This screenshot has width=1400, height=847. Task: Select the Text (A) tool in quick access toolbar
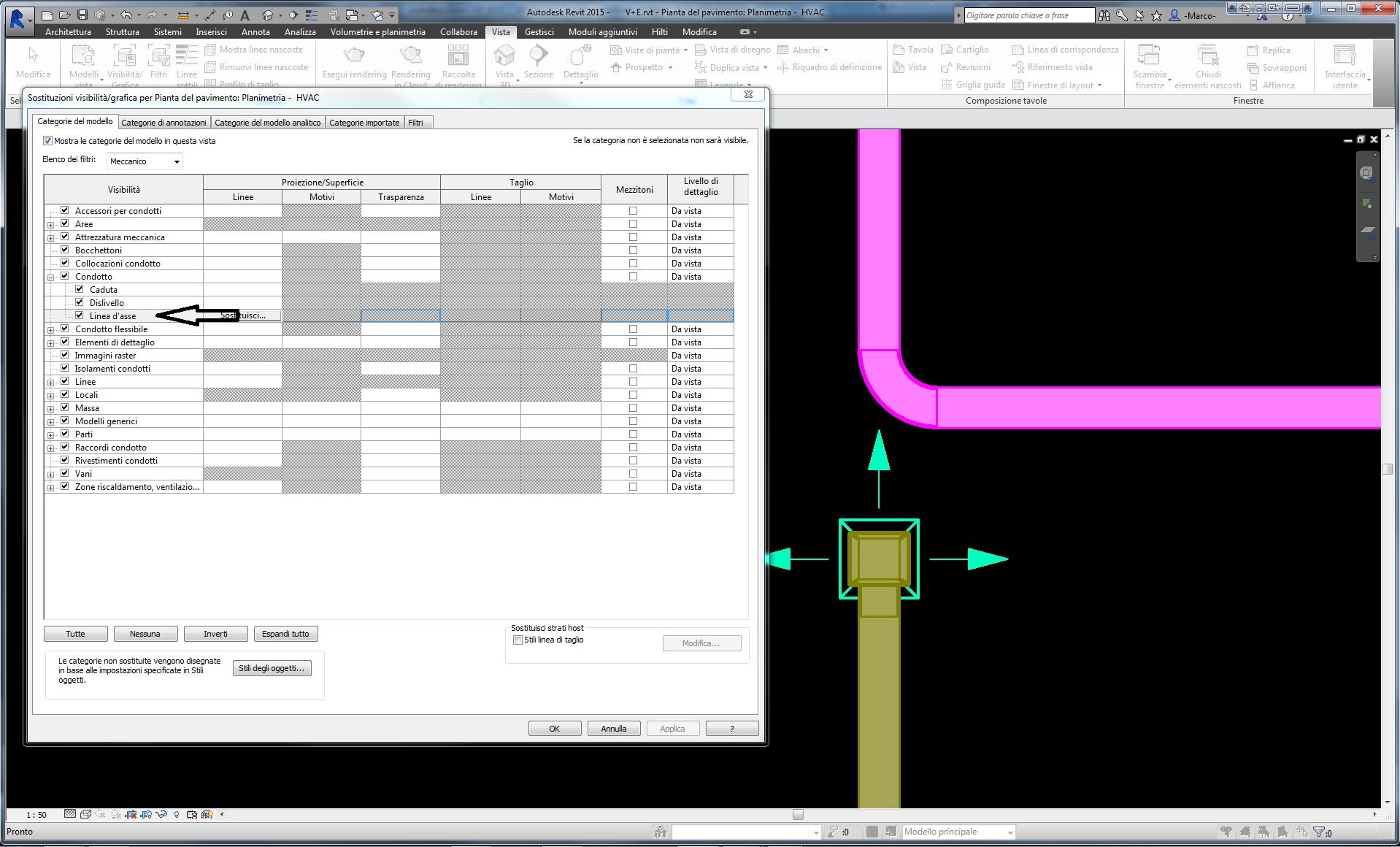pos(245,15)
